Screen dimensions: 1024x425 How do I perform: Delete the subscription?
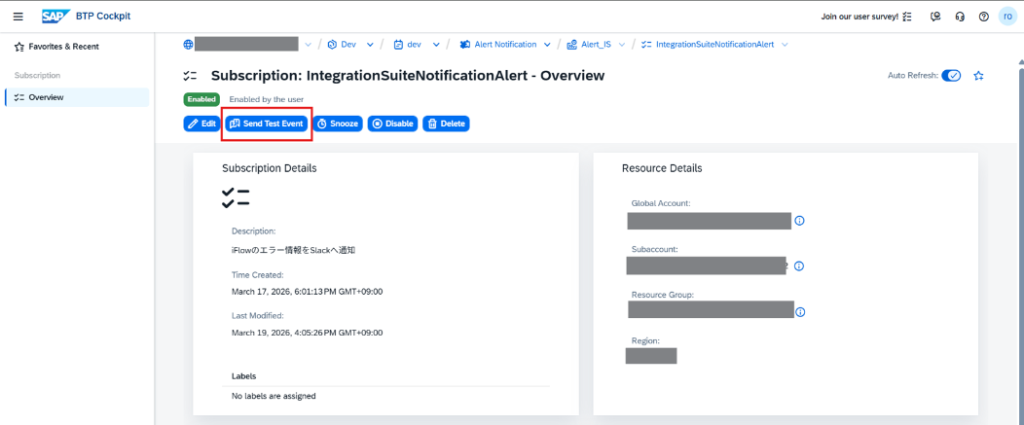[446, 123]
